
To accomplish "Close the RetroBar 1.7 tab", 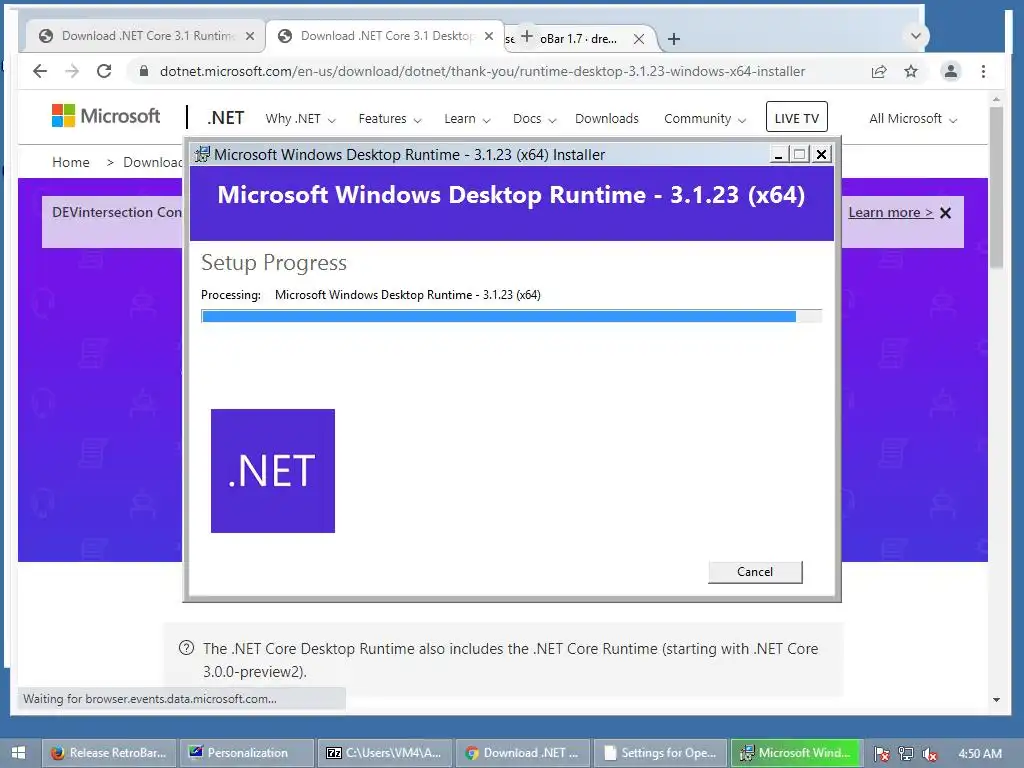I will coord(639,39).
